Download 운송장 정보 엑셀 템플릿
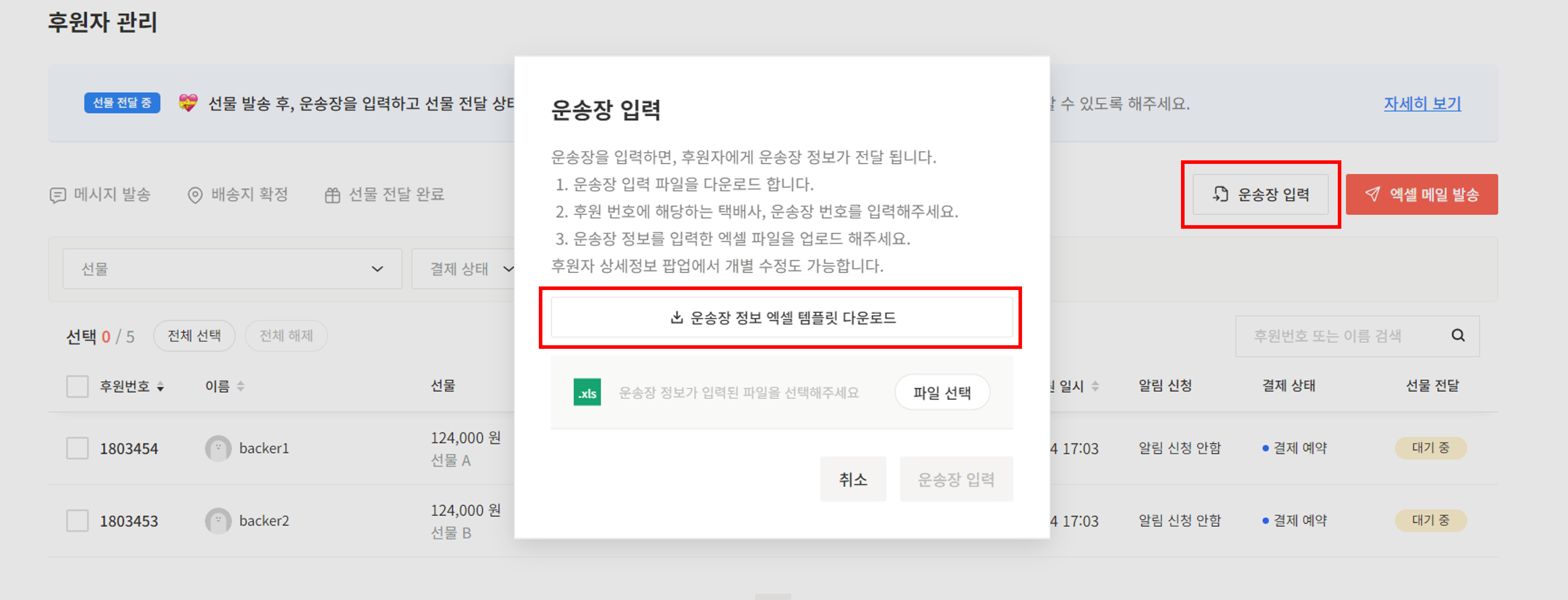Screen dimensions: 1568x600 (x=782, y=318)
